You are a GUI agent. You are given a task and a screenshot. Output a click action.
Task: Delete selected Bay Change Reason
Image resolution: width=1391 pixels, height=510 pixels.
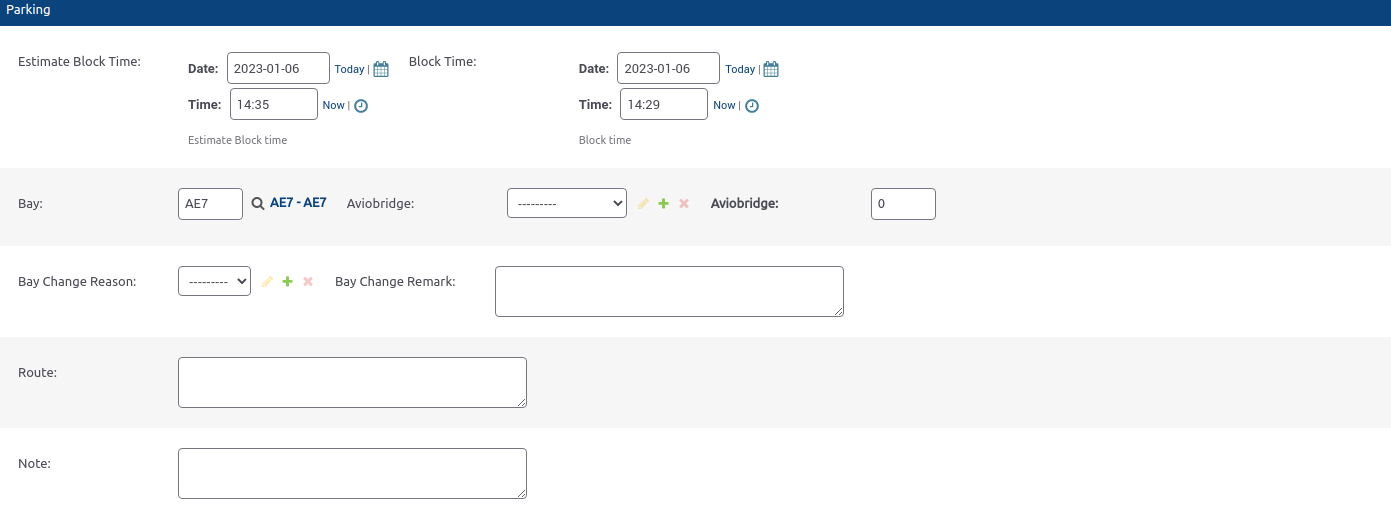point(308,282)
